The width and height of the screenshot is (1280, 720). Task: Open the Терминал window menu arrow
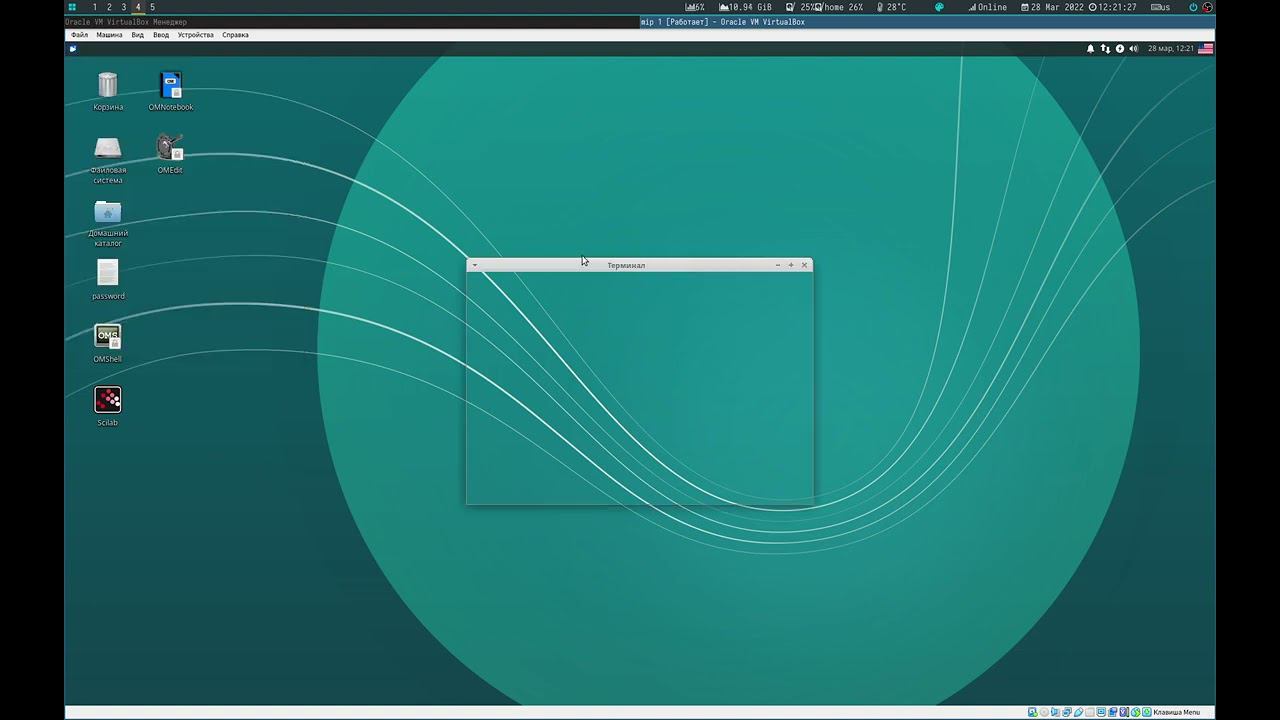point(475,265)
